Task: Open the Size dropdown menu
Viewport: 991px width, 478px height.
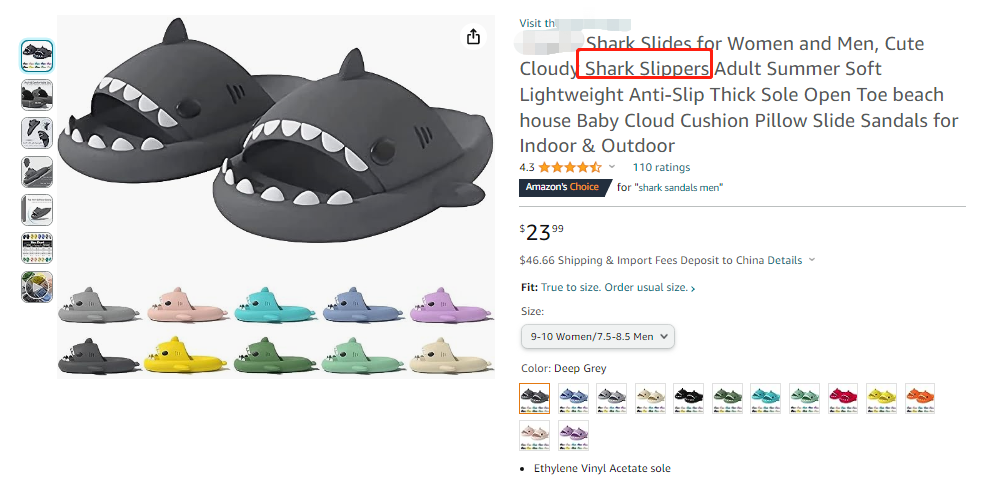Action: click(598, 337)
